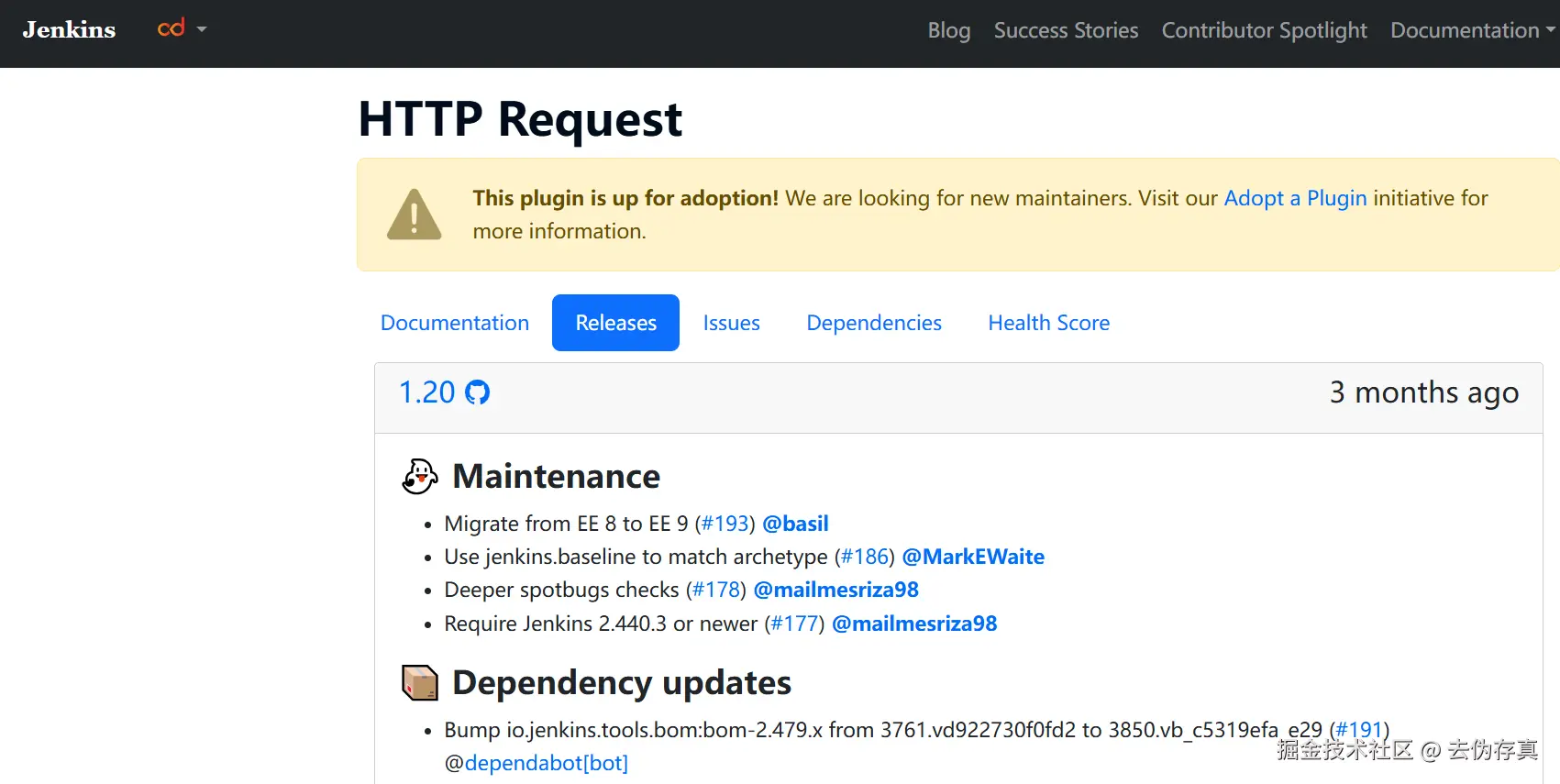Open the Issues tab
This screenshot has width=1560, height=784.
[x=731, y=323]
